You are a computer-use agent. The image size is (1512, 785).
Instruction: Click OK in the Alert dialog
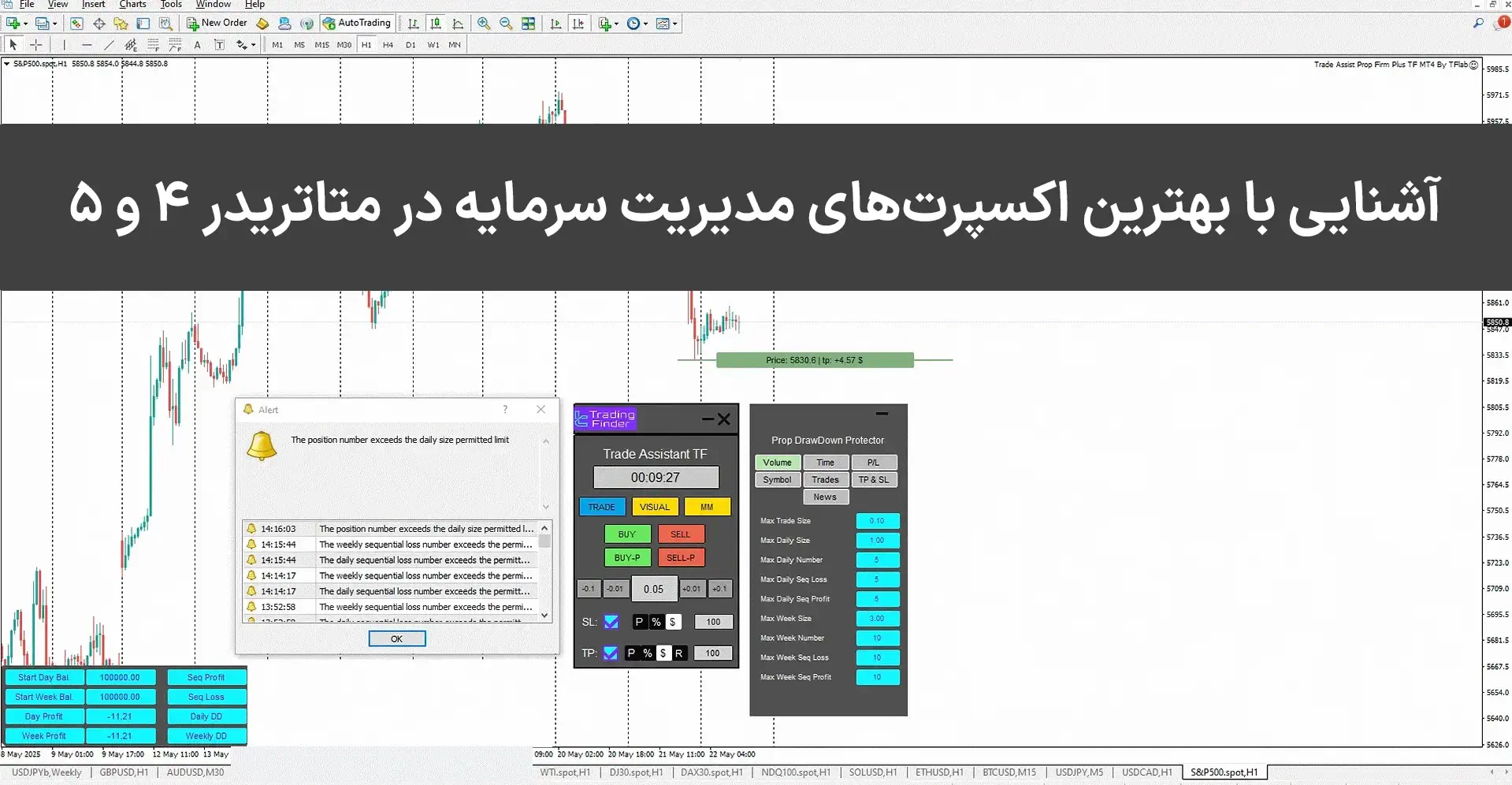point(396,638)
